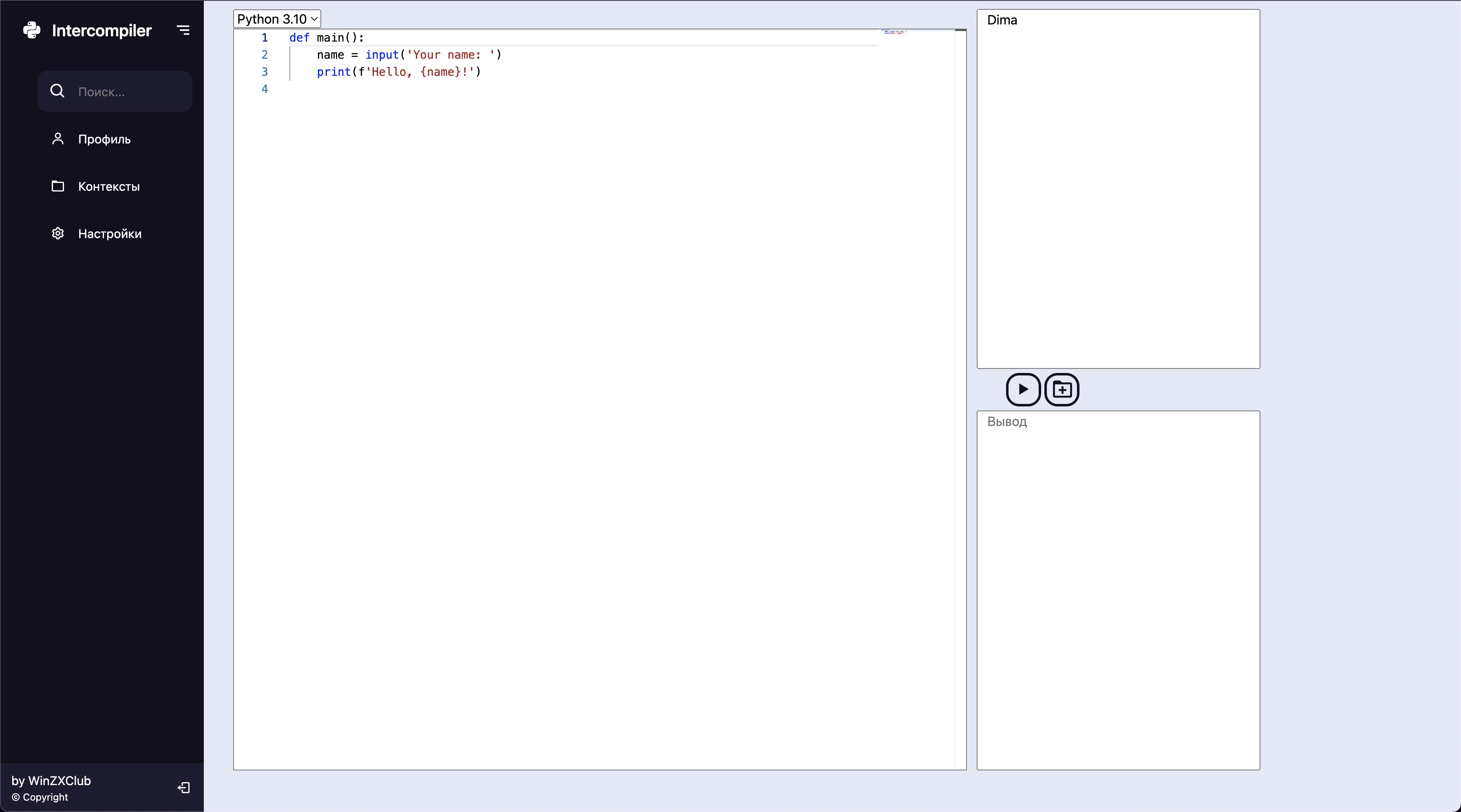Collapse sidebar with hamburger menu icon

click(x=183, y=30)
